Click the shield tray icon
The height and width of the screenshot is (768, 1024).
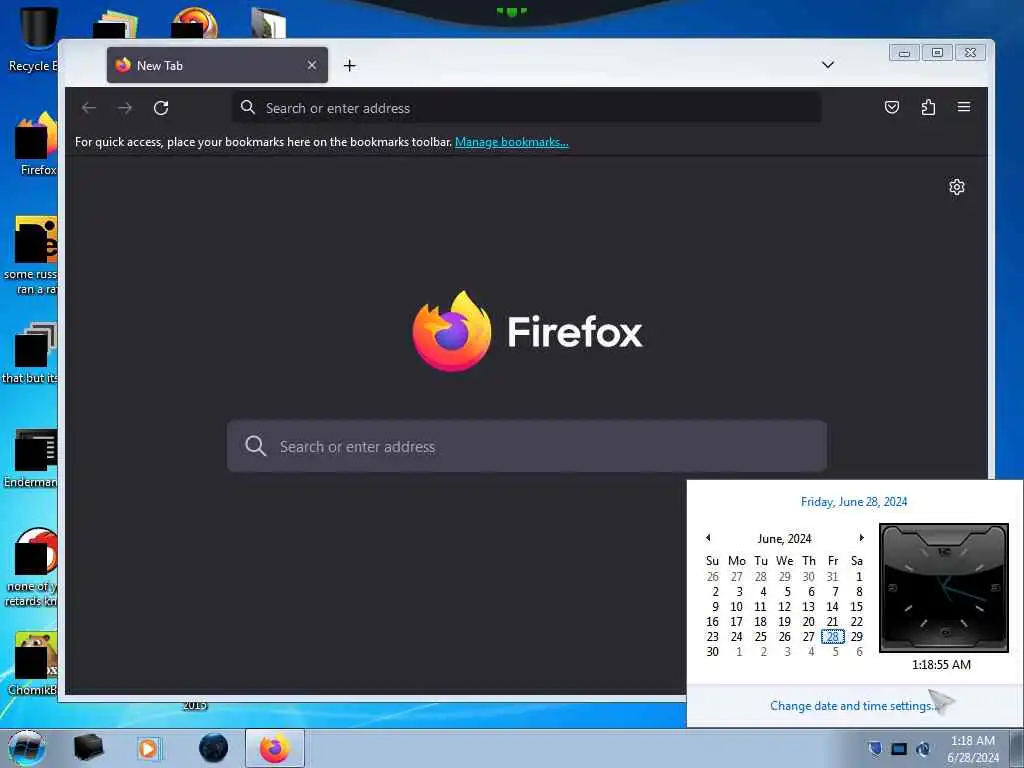tap(875, 748)
